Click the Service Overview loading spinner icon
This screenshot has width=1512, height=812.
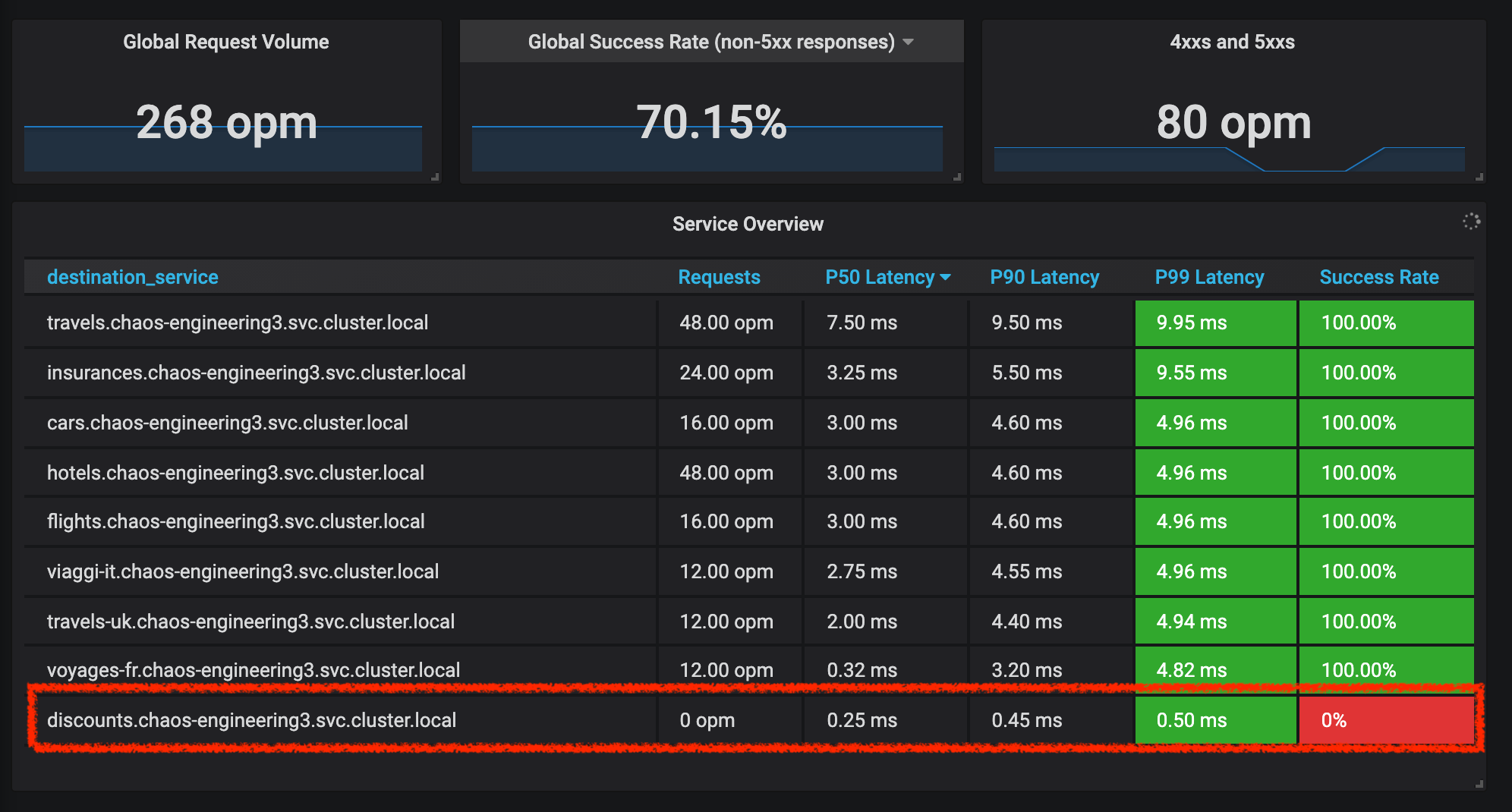[1471, 222]
